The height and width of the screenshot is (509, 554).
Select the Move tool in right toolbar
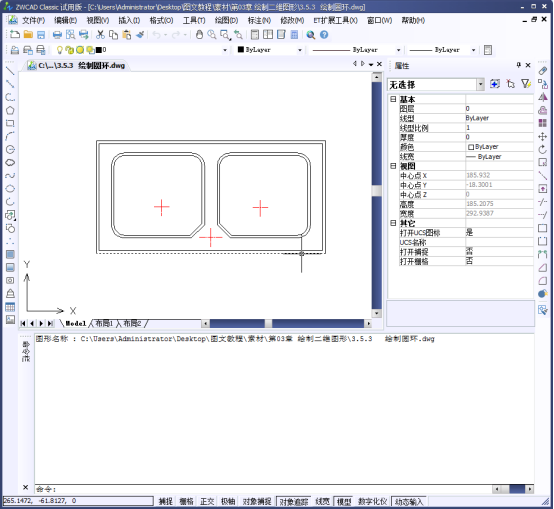(542, 137)
